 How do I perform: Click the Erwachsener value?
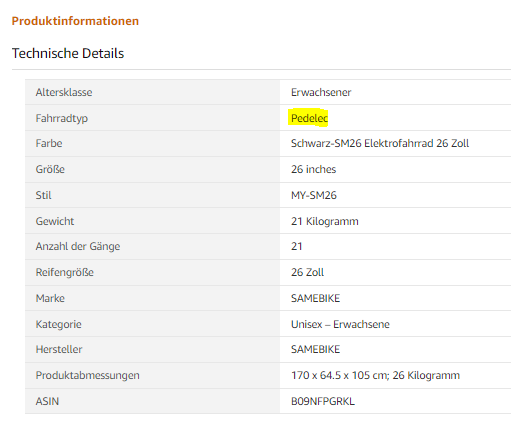click(321, 92)
